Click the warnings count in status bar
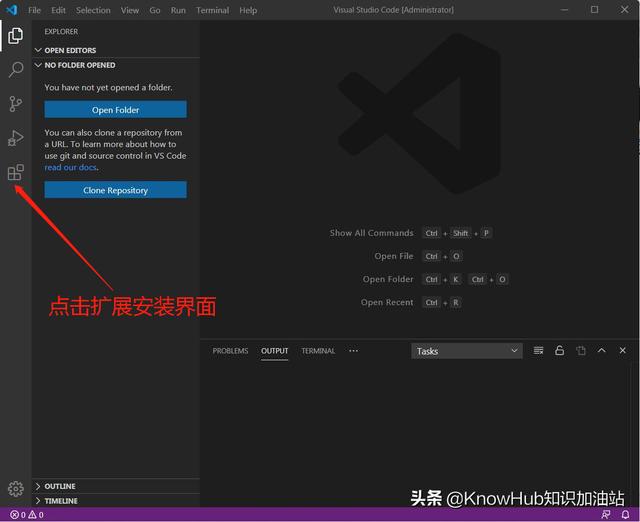The width and height of the screenshot is (640, 522). tap(36, 515)
